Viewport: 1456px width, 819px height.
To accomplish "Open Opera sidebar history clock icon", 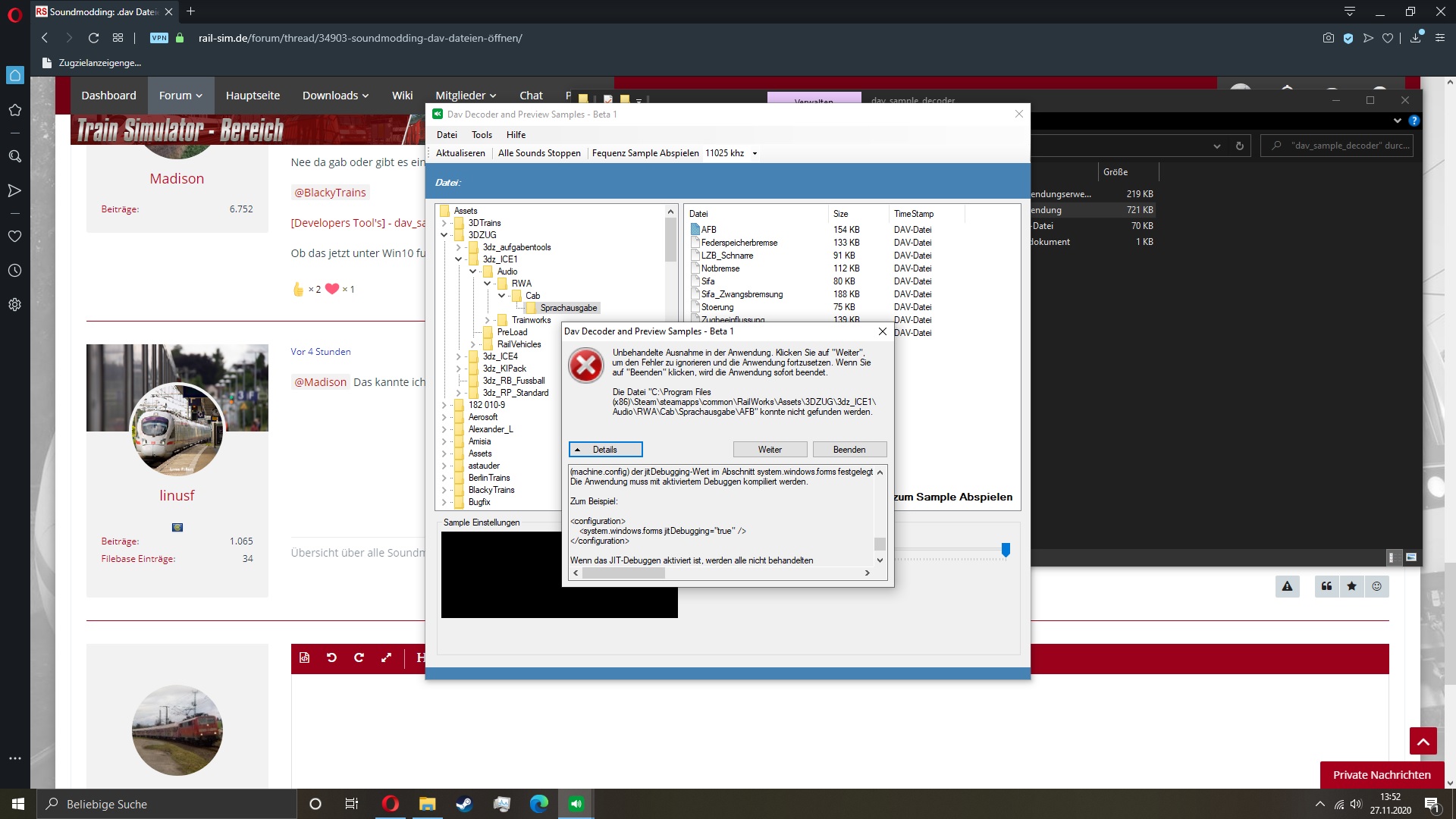I will click(14, 271).
